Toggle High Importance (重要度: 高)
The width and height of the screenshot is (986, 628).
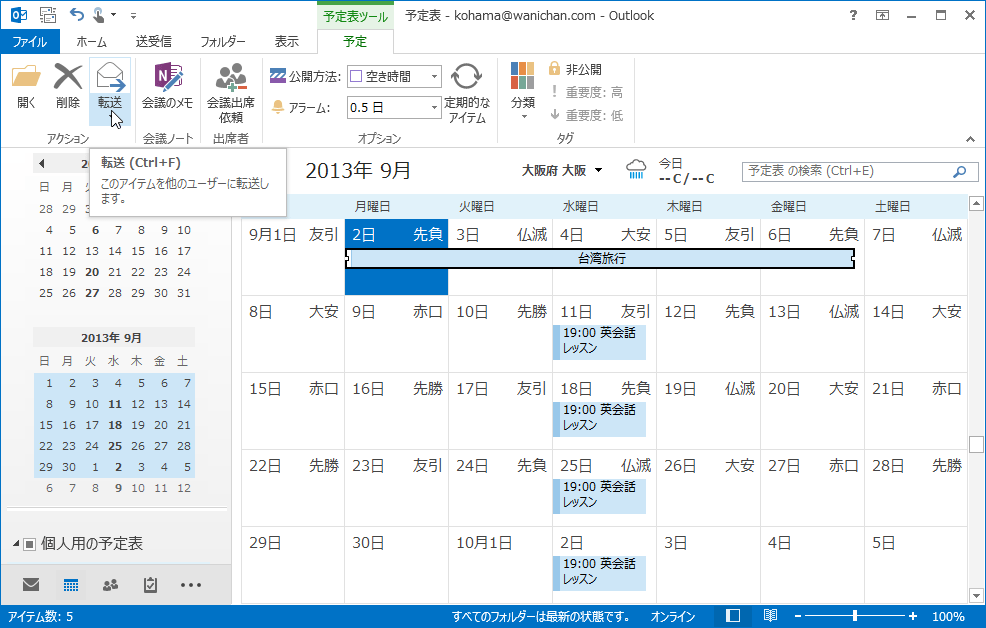click(x=586, y=92)
